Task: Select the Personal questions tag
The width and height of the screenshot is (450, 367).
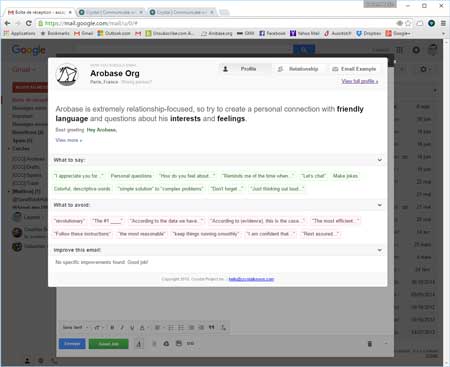Action: pos(131,176)
